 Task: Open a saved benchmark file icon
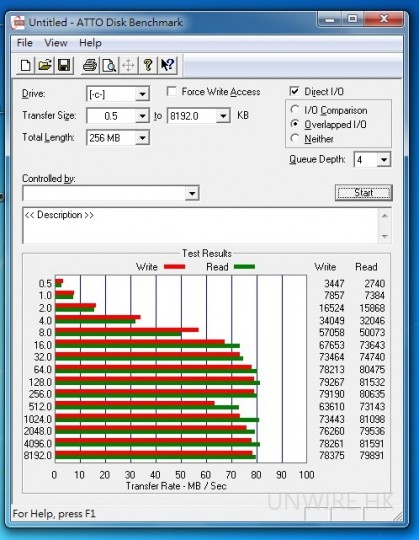tap(45, 65)
